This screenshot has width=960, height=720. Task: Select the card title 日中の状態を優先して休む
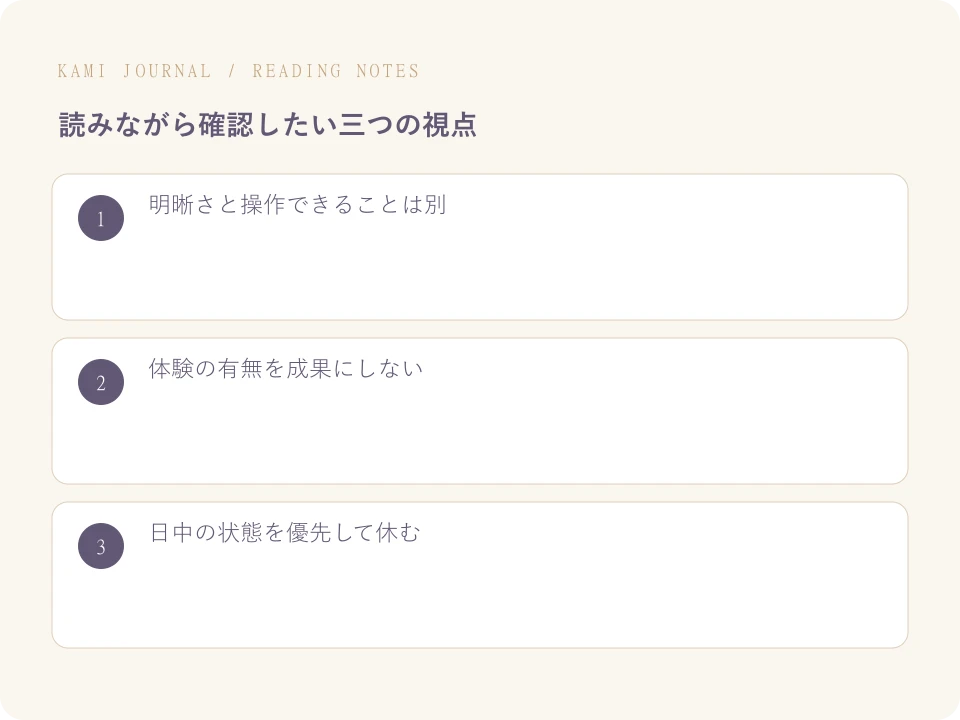(285, 533)
